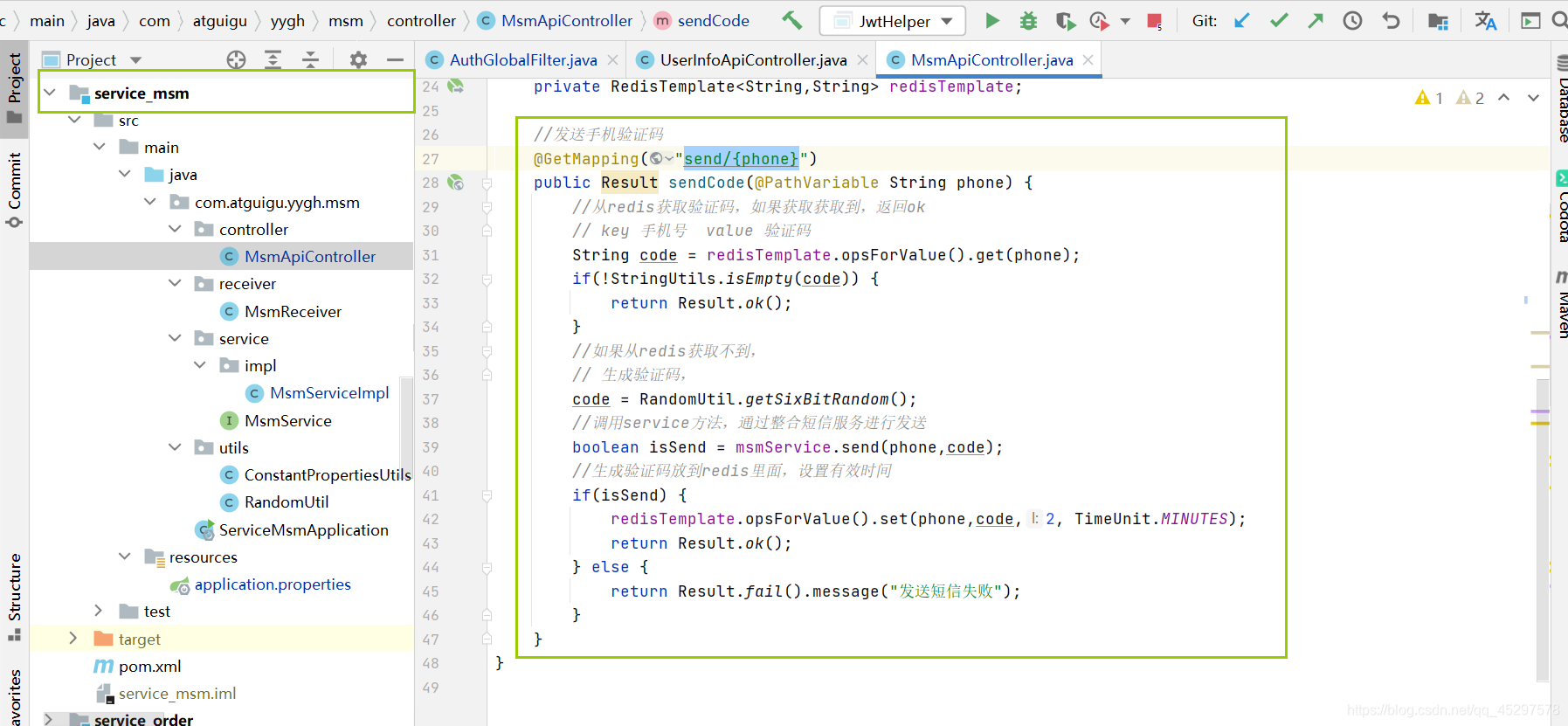Go to next highlighted error arrow
The height and width of the screenshot is (726, 1568).
(1533, 98)
